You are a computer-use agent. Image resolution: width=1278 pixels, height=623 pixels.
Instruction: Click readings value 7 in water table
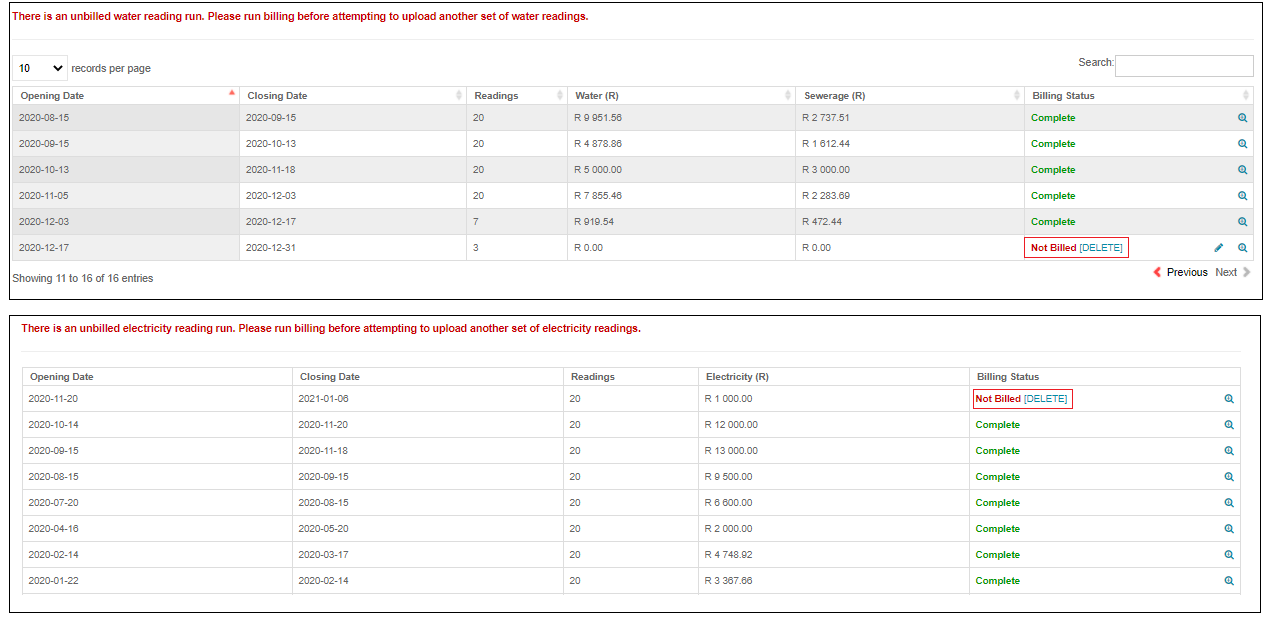[476, 222]
